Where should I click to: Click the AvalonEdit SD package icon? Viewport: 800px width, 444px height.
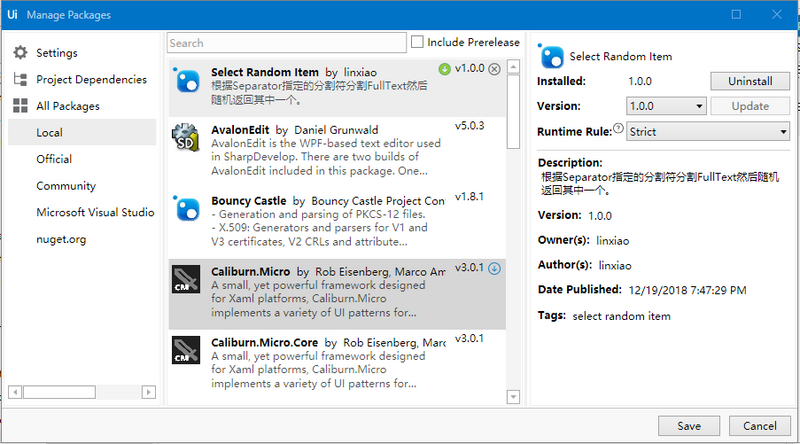(x=186, y=137)
